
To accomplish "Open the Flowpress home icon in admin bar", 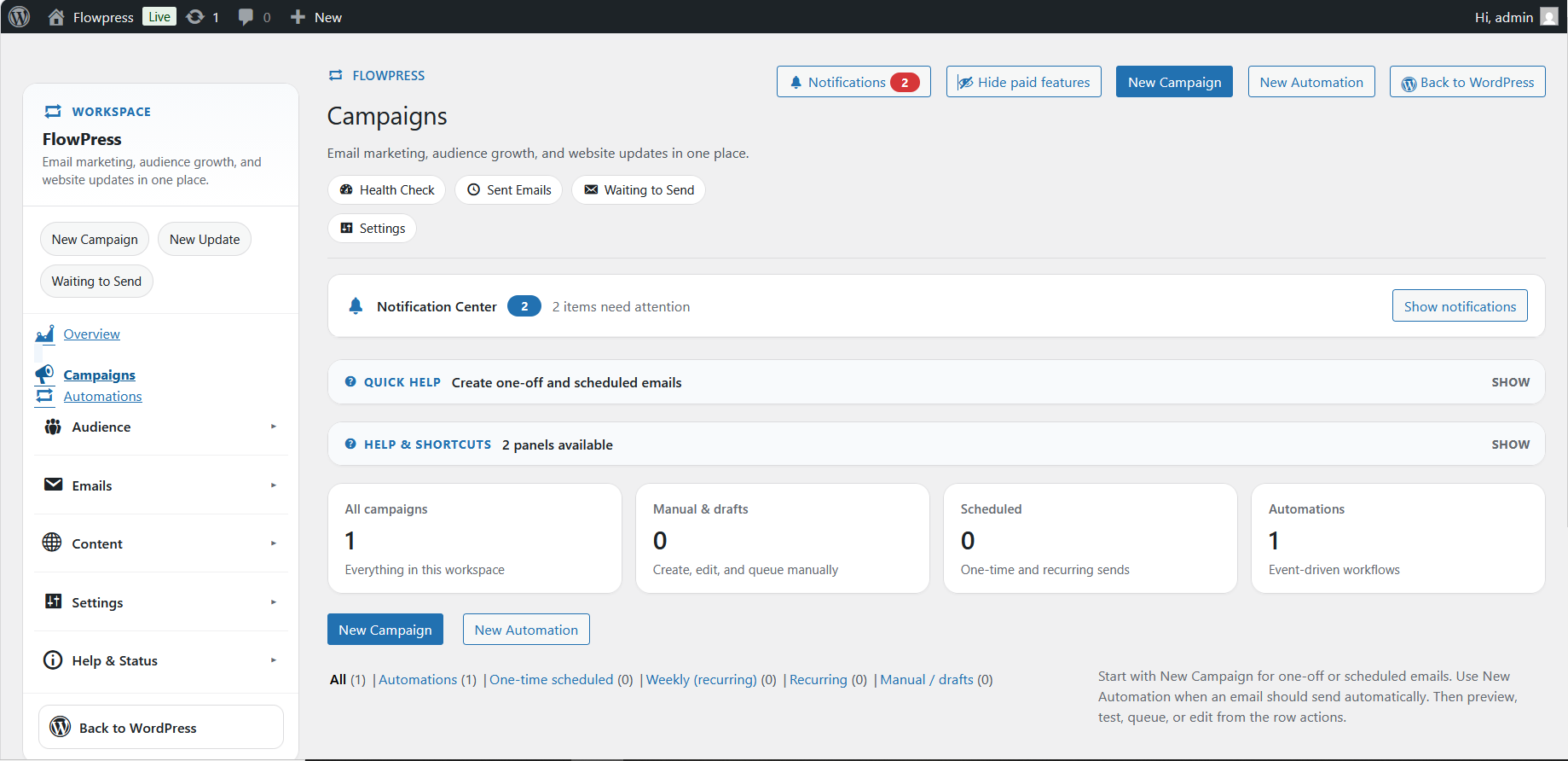I will coord(56,17).
